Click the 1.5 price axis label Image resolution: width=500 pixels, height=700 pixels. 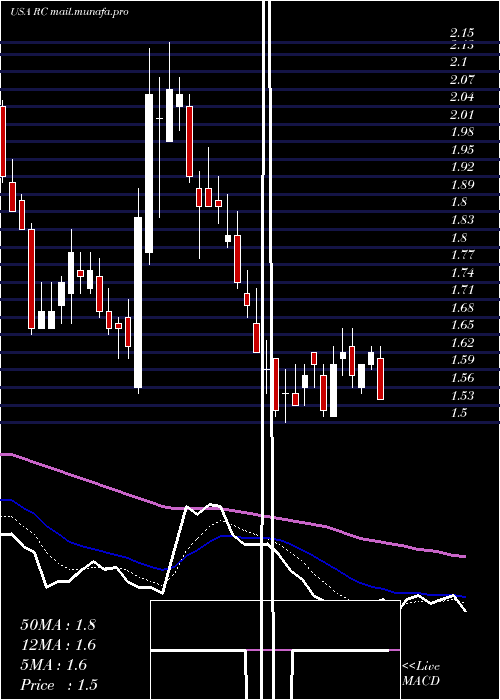pyautogui.click(x=458, y=412)
